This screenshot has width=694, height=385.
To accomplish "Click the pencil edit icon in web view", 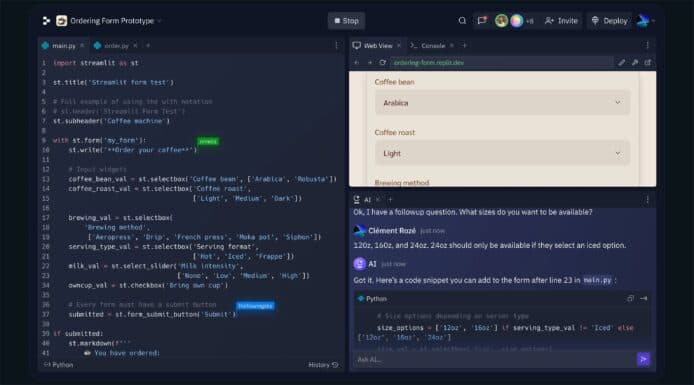I will (621, 63).
